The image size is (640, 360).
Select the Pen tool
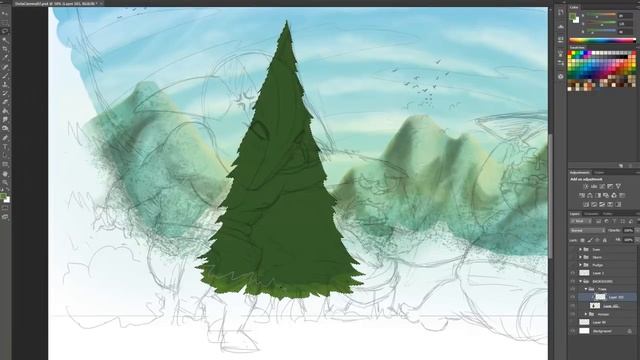pyautogui.click(x=5, y=138)
